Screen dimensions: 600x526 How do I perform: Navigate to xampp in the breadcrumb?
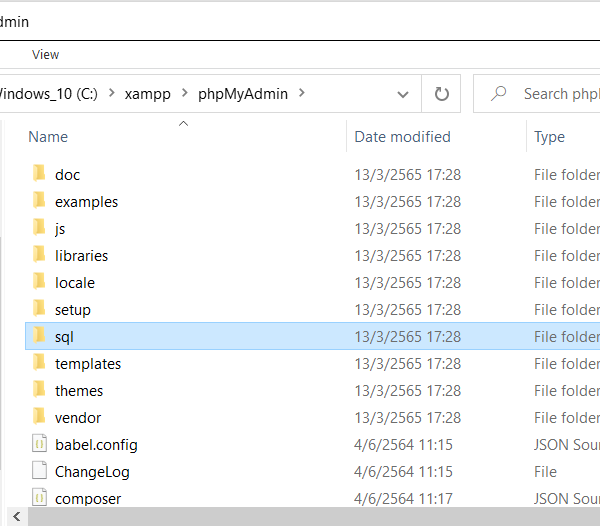pyautogui.click(x=148, y=94)
